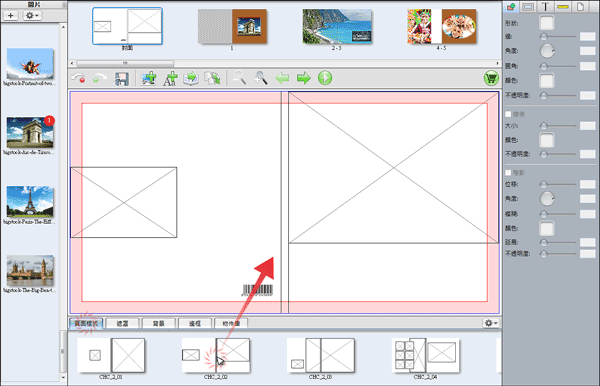The height and width of the screenshot is (386, 600).
Task: Click the redo arrow icon
Action: click(99, 78)
